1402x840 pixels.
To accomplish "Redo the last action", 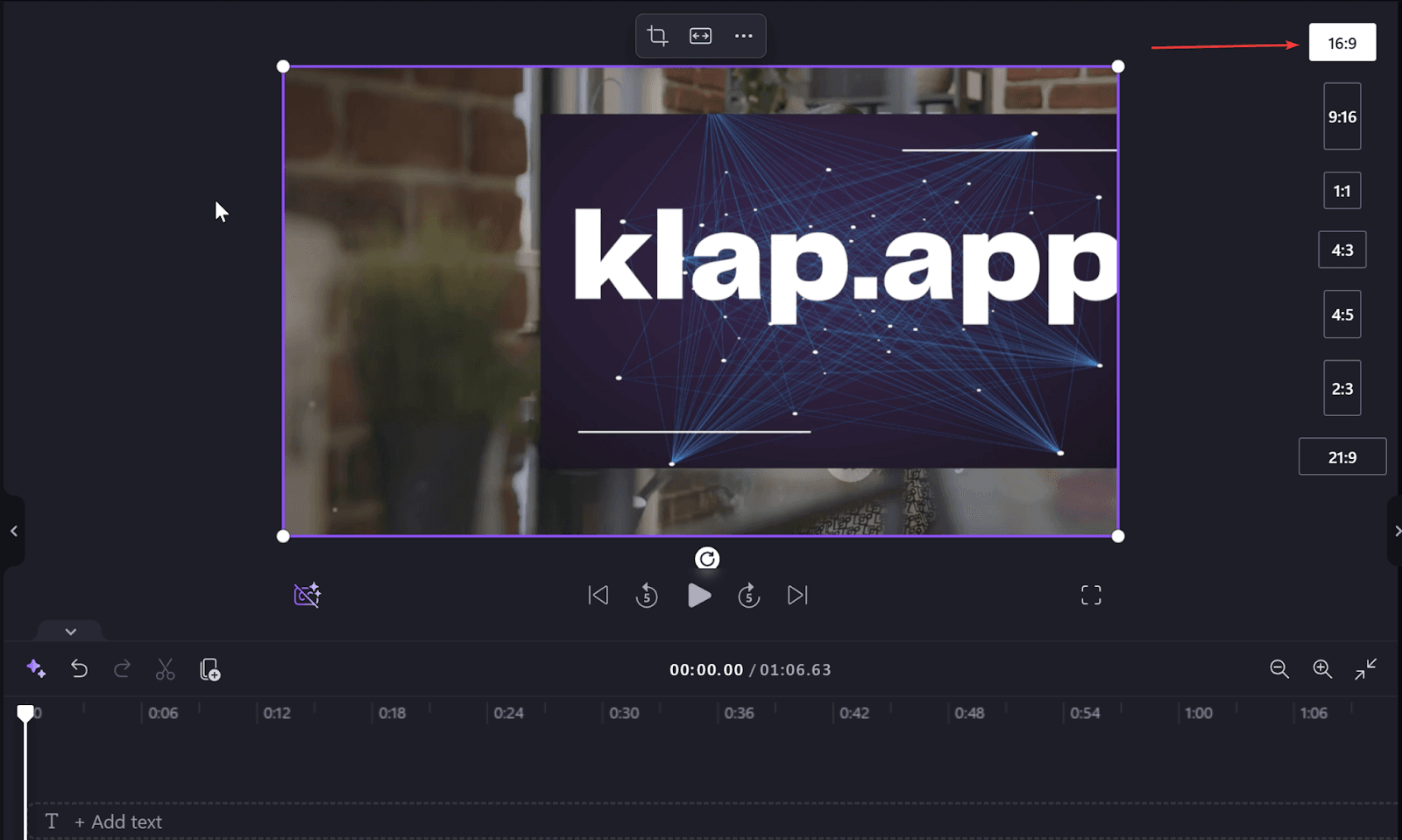I will click(x=122, y=669).
